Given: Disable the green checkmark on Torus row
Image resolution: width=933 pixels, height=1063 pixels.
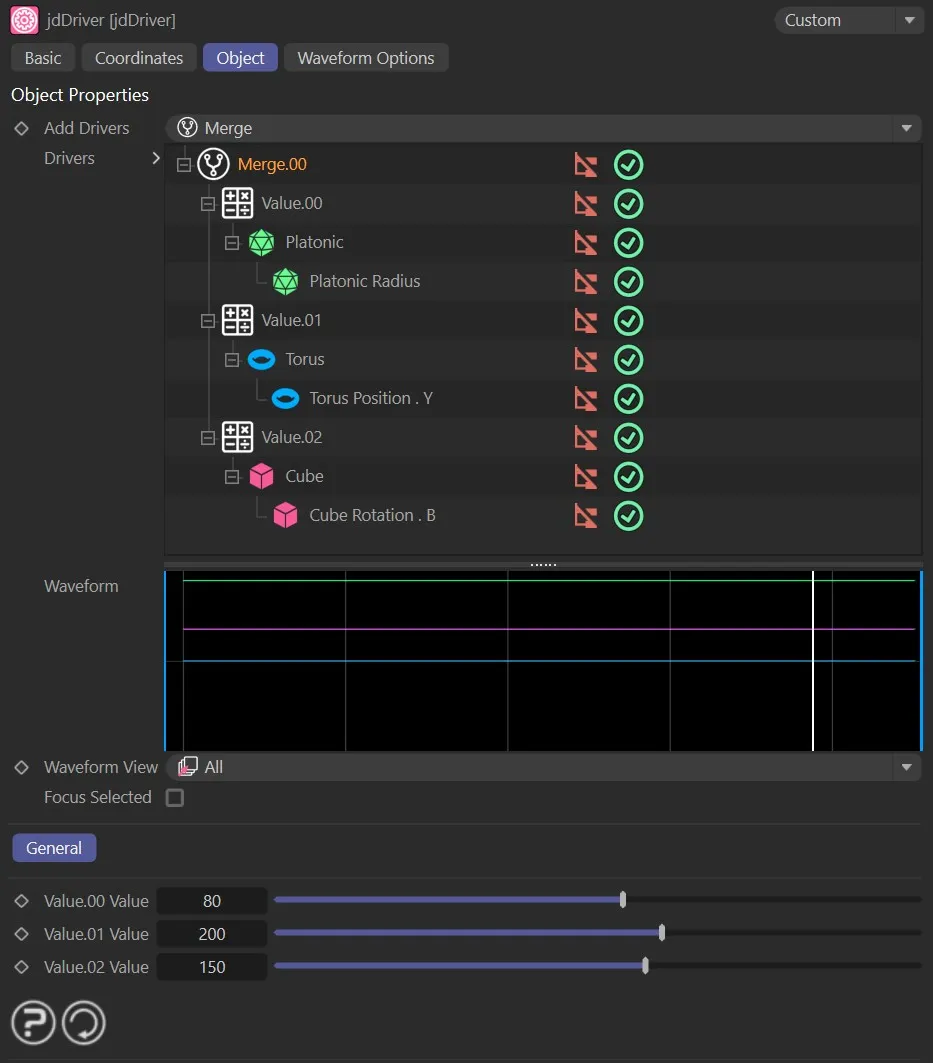Looking at the screenshot, I should 628,360.
